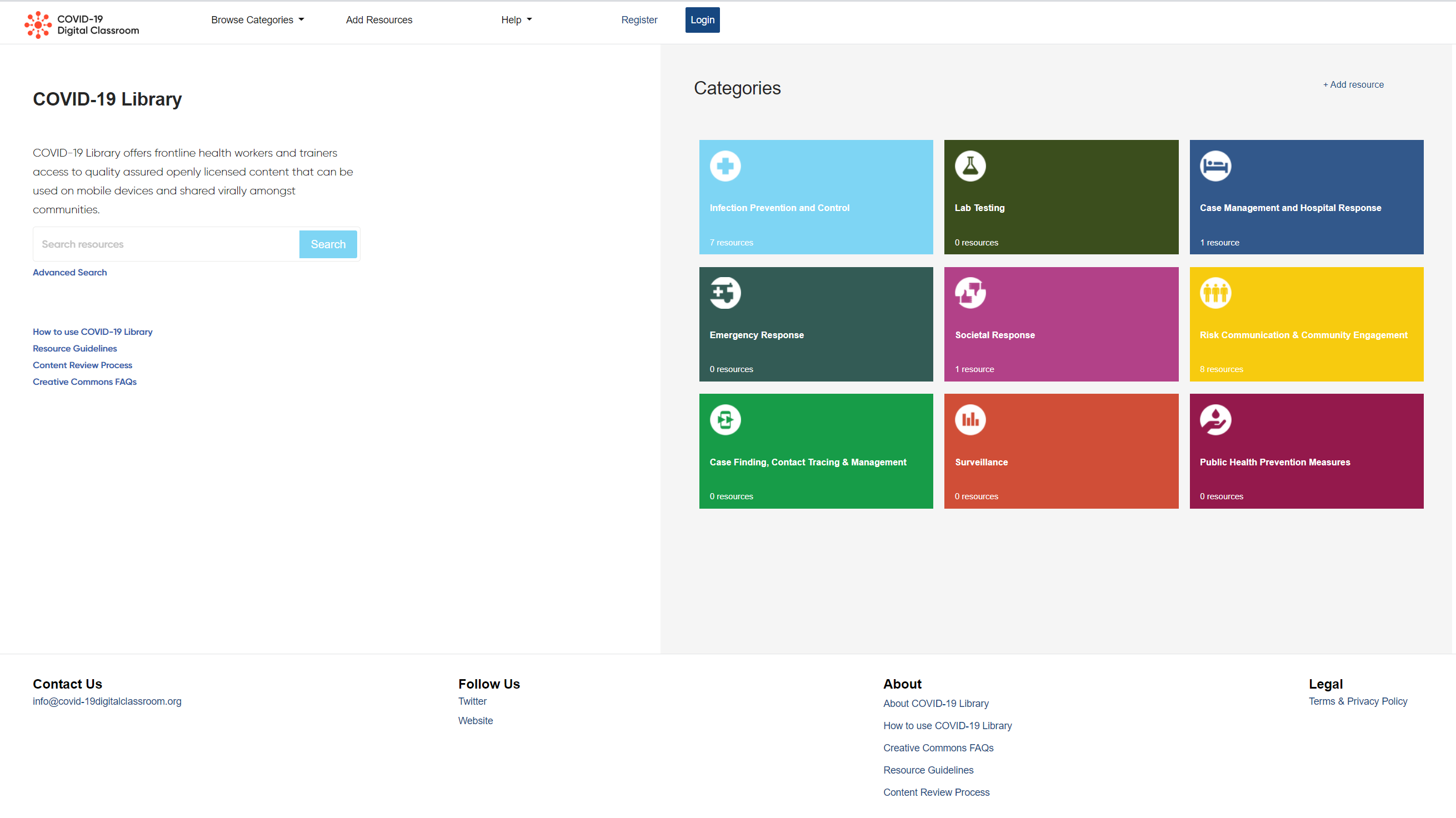Click the hand with droplet icon on Public Health card
Image resolution: width=1456 pixels, height=818 pixels.
point(1215,420)
